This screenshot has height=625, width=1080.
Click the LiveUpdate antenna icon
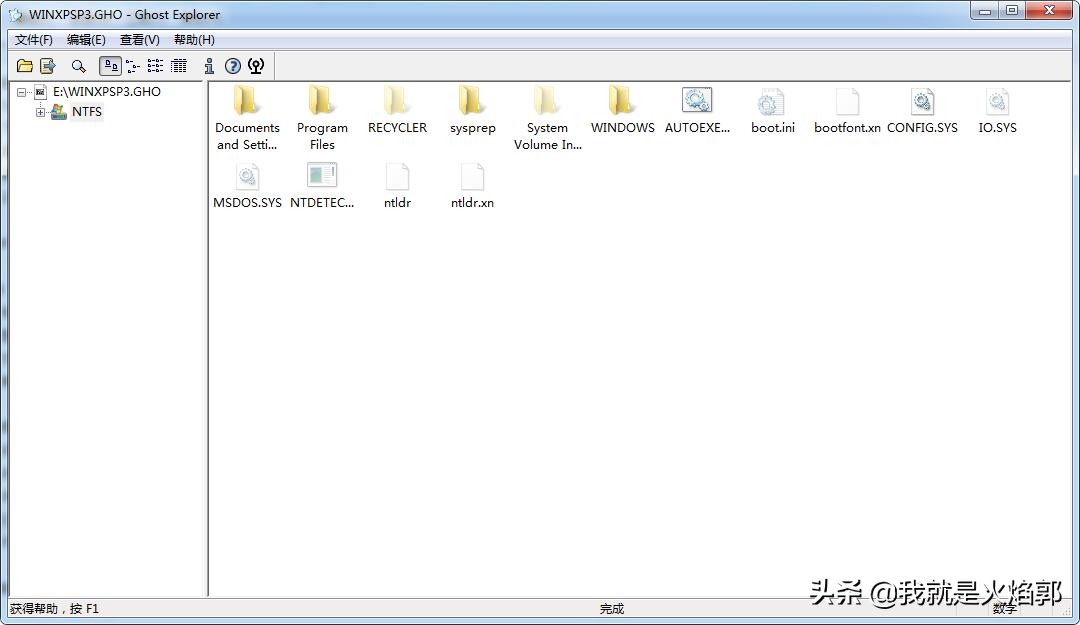pyautogui.click(x=256, y=66)
